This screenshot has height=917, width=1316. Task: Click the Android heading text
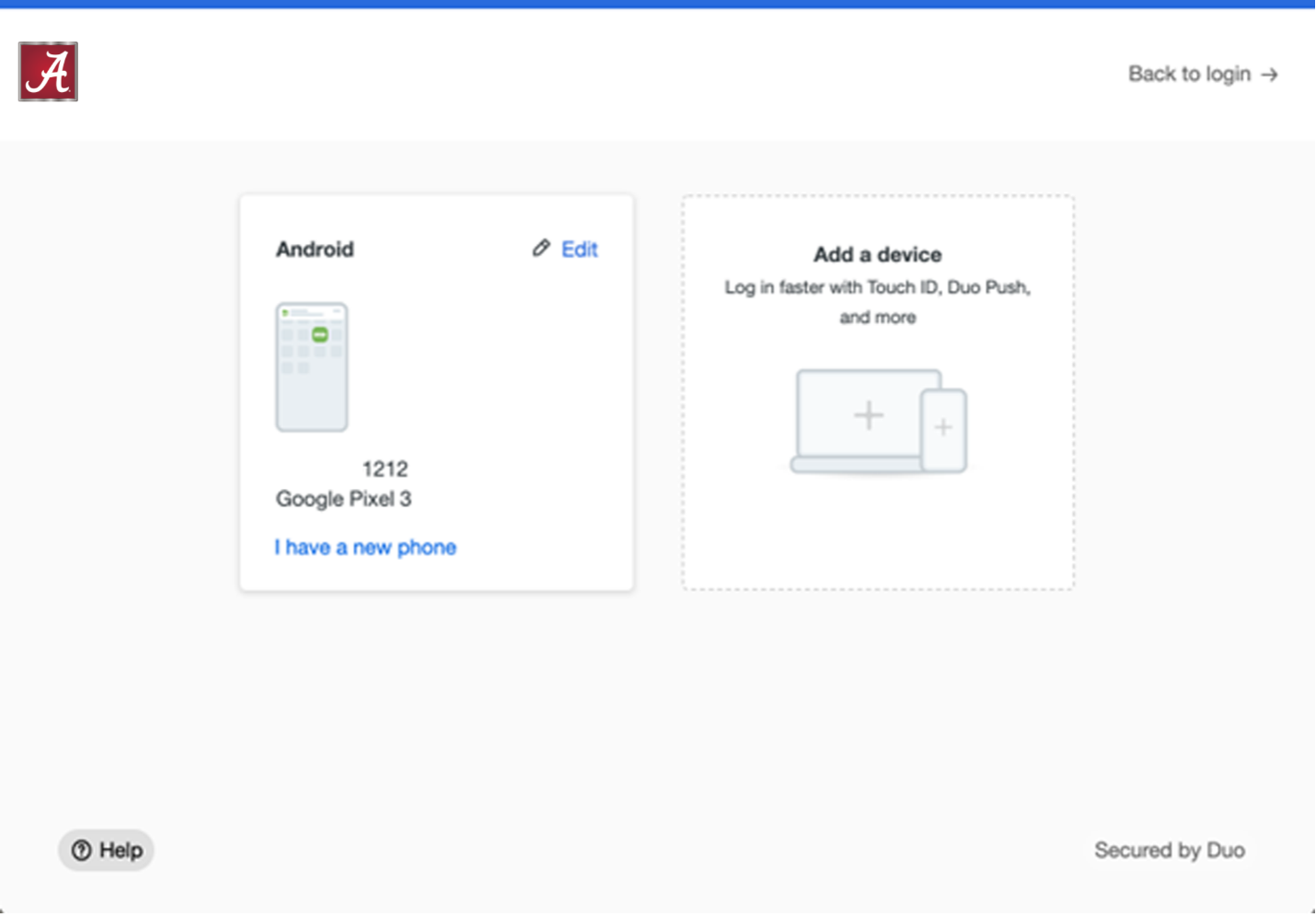coord(315,249)
